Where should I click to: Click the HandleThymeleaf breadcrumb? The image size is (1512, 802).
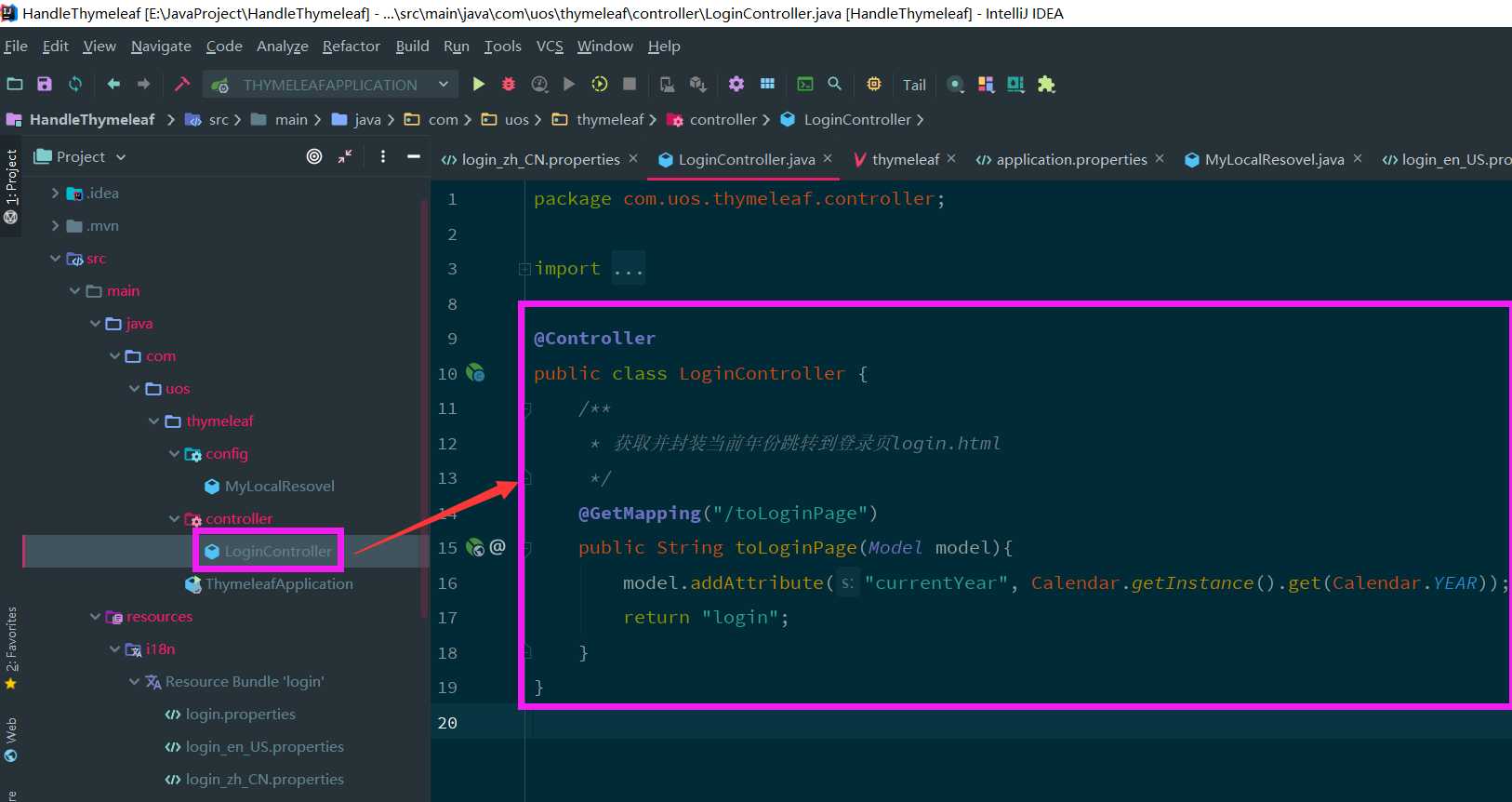coord(92,119)
